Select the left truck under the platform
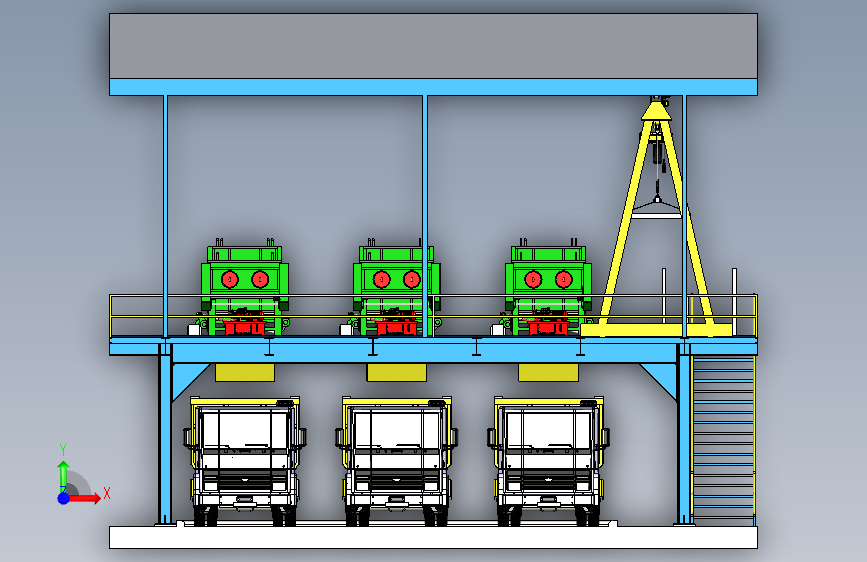Image resolution: width=867 pixels, height=562 pixels. pos(245,461)
